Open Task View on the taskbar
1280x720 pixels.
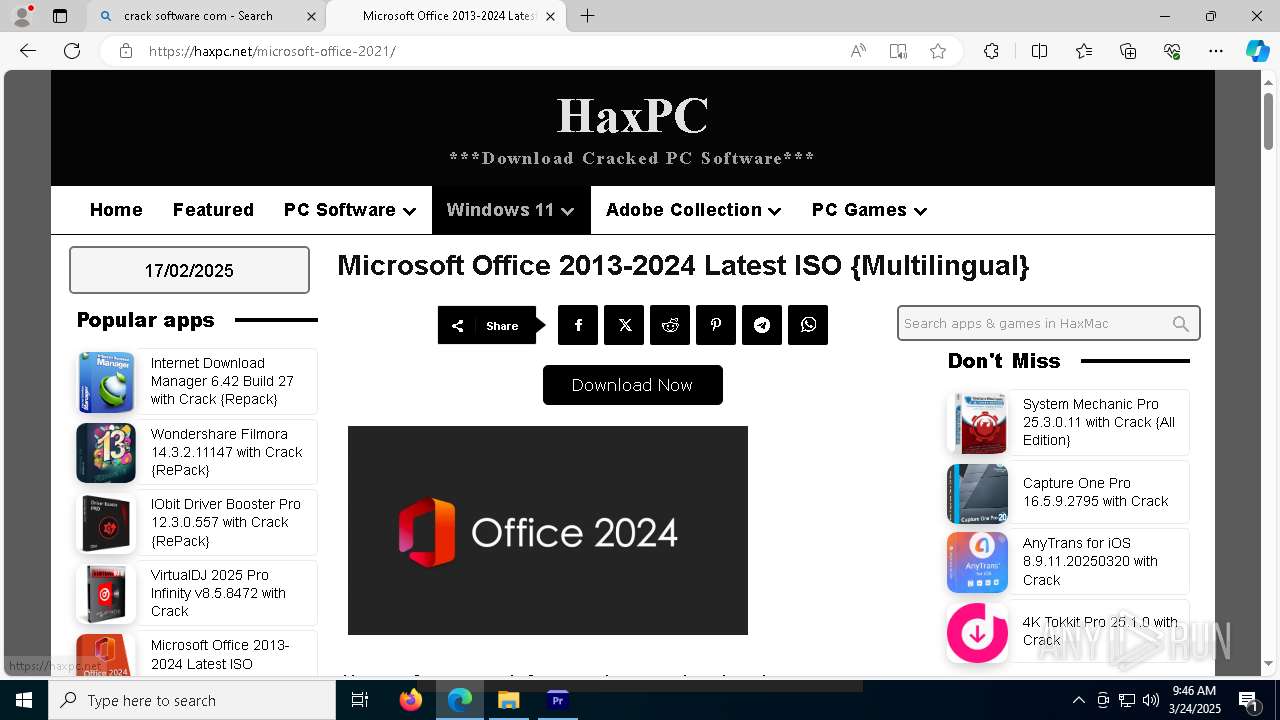pos(360,700)
